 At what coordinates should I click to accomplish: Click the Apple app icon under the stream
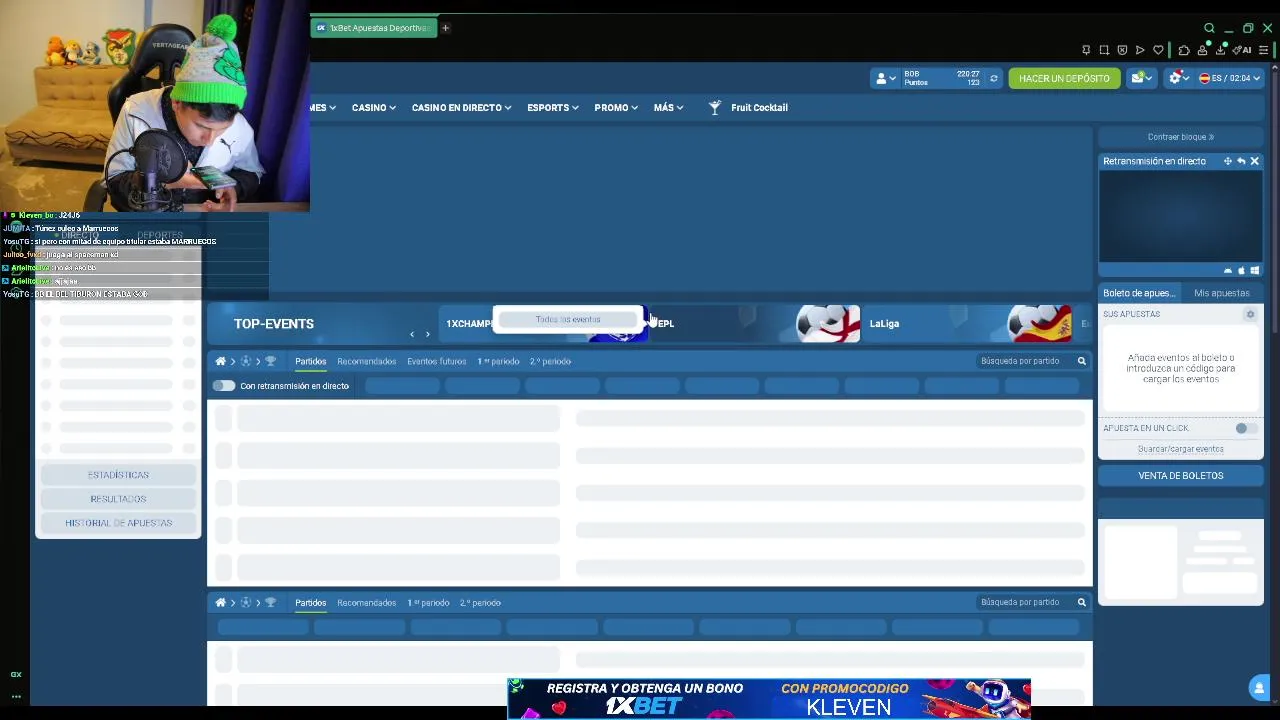click(1241, 270)
